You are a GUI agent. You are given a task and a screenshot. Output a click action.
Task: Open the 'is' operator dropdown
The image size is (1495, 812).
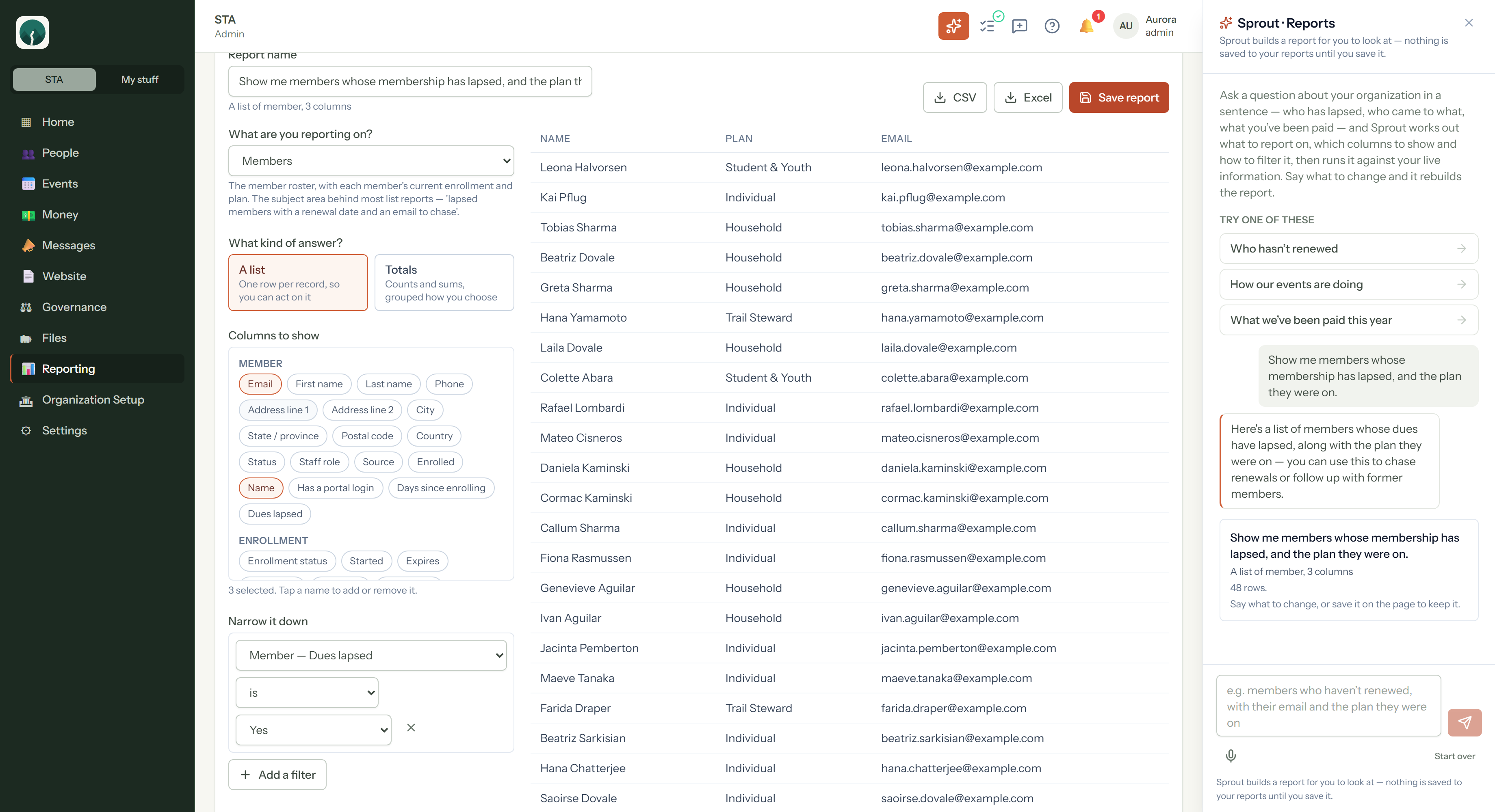[306, 693]
